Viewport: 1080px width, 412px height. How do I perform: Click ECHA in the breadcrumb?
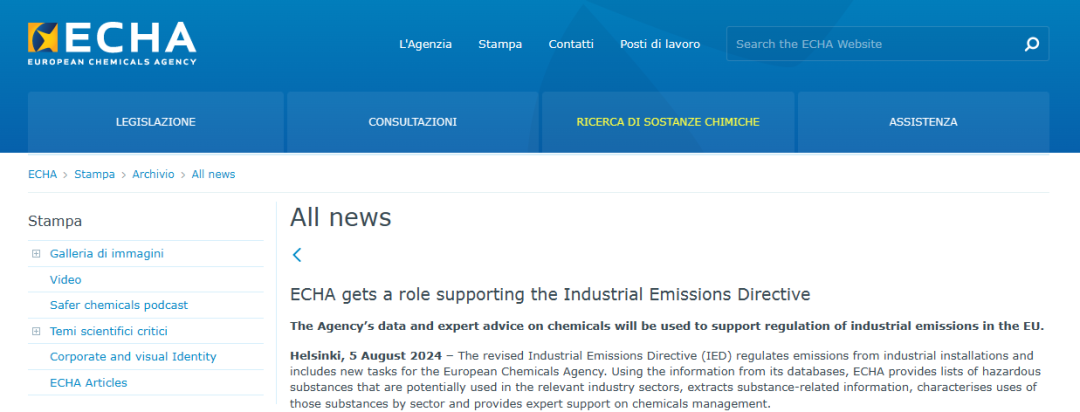(42, 174)
